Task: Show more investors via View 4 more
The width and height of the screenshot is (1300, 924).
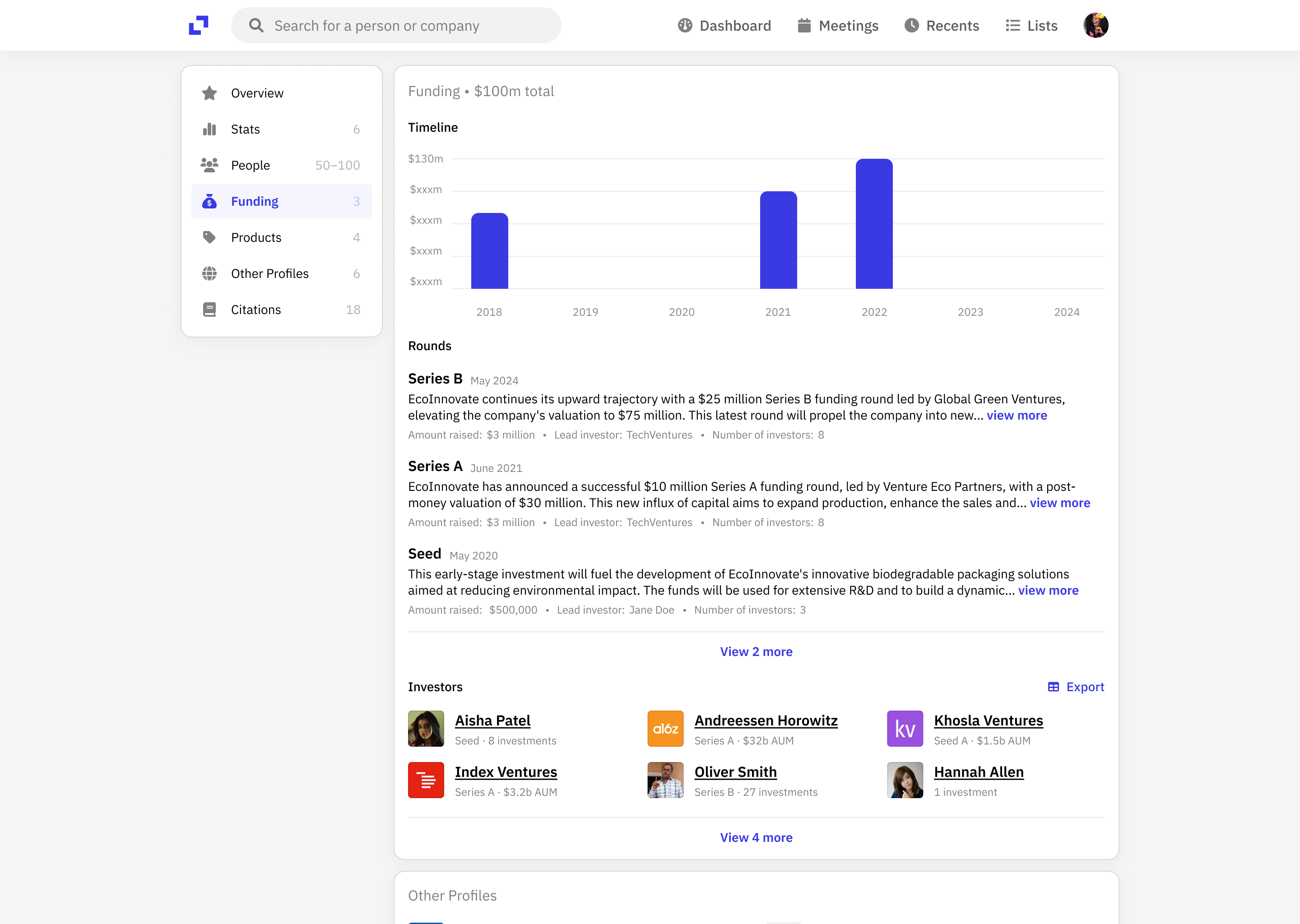Action: (756, 837)
